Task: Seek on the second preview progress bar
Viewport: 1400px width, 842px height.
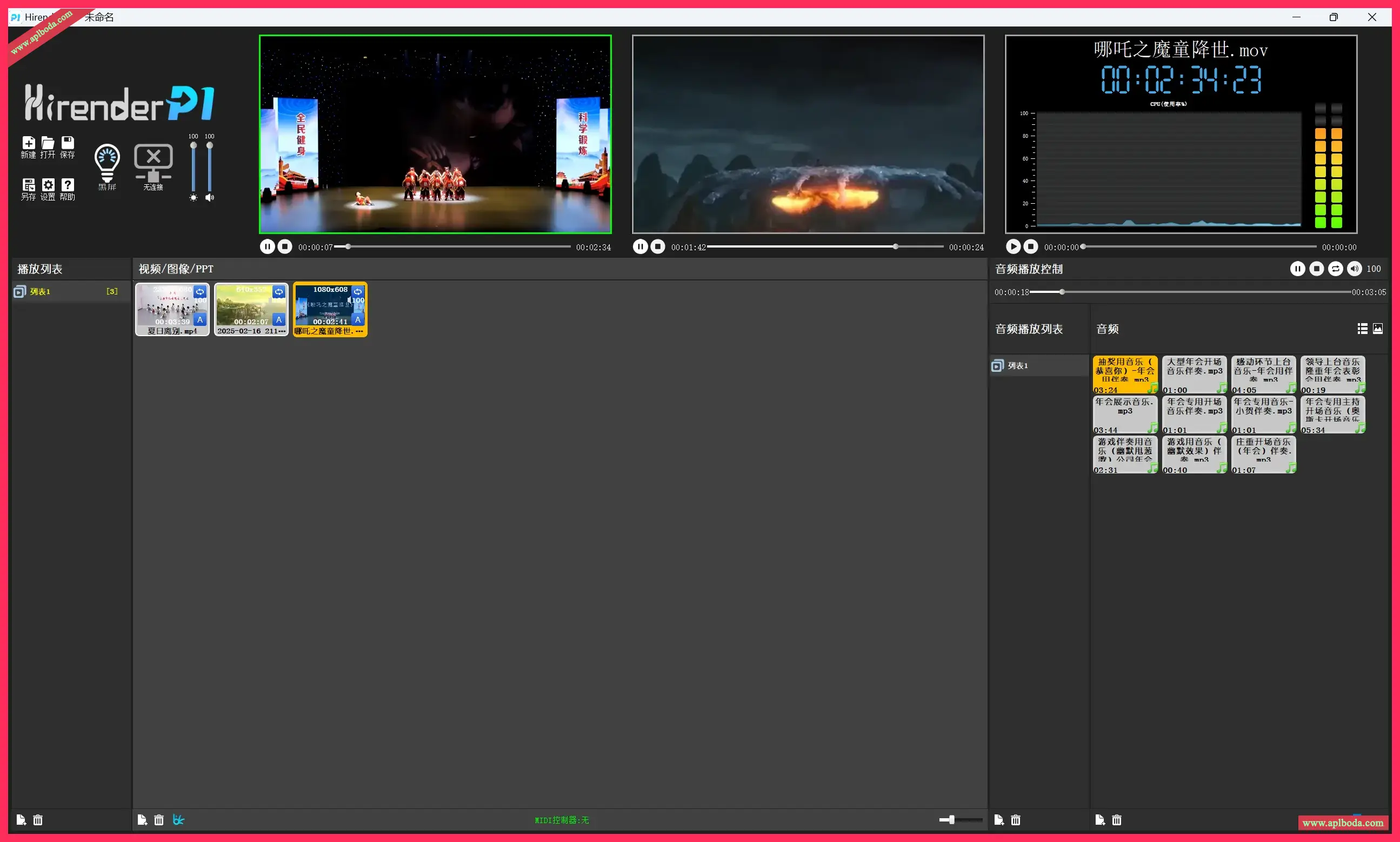Action: tap(826, 247)
